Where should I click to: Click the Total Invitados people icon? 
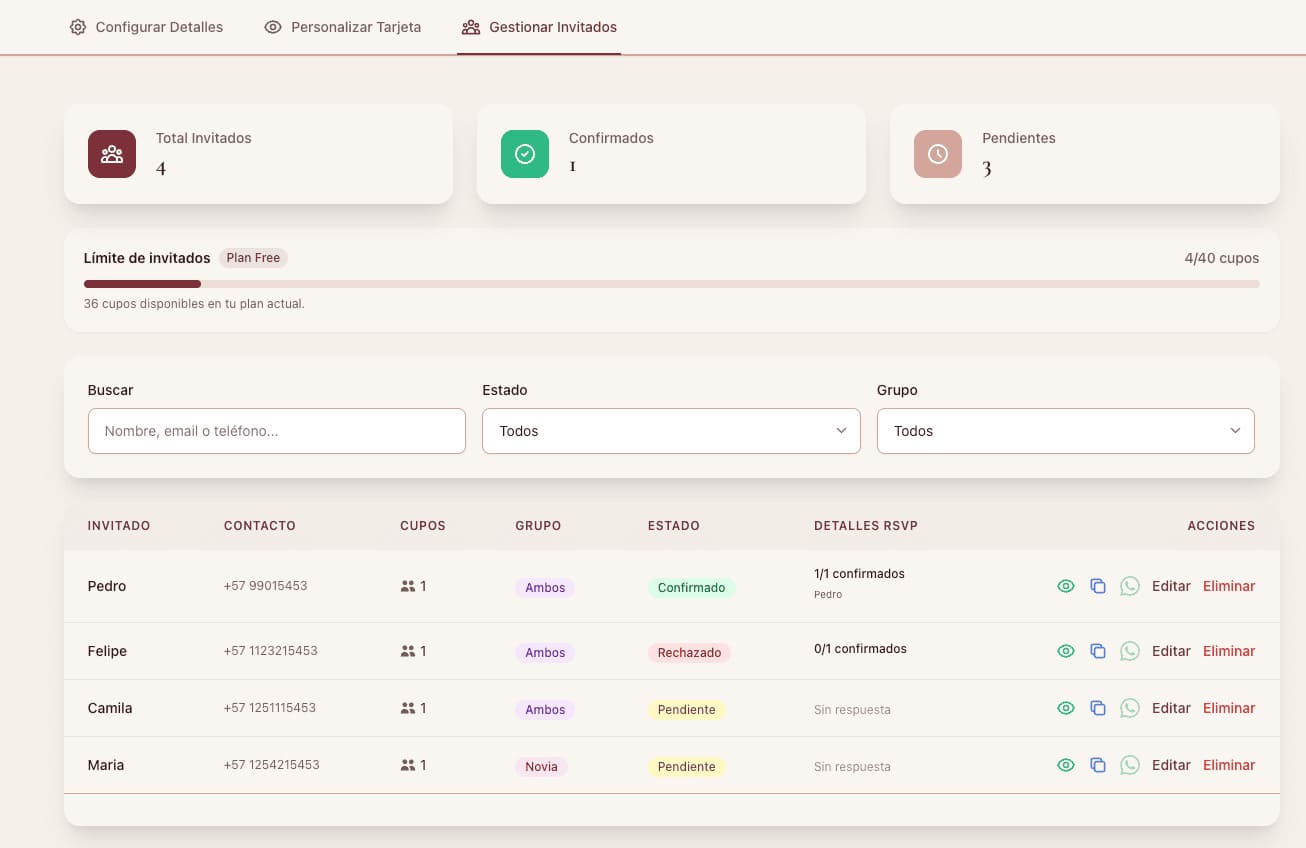coord(112,154)
